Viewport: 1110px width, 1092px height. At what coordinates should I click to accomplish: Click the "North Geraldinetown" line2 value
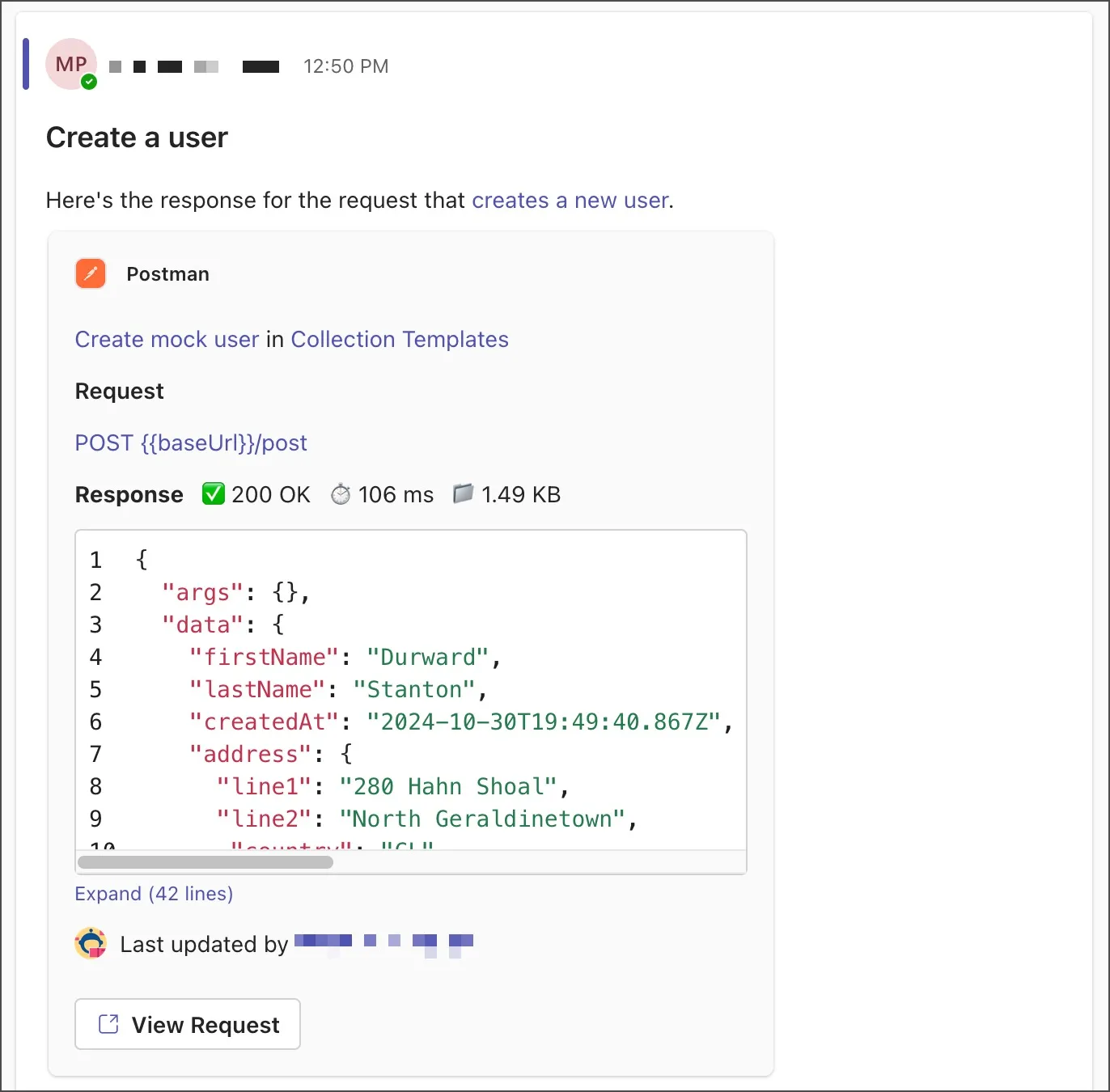[x=482, y=819]
